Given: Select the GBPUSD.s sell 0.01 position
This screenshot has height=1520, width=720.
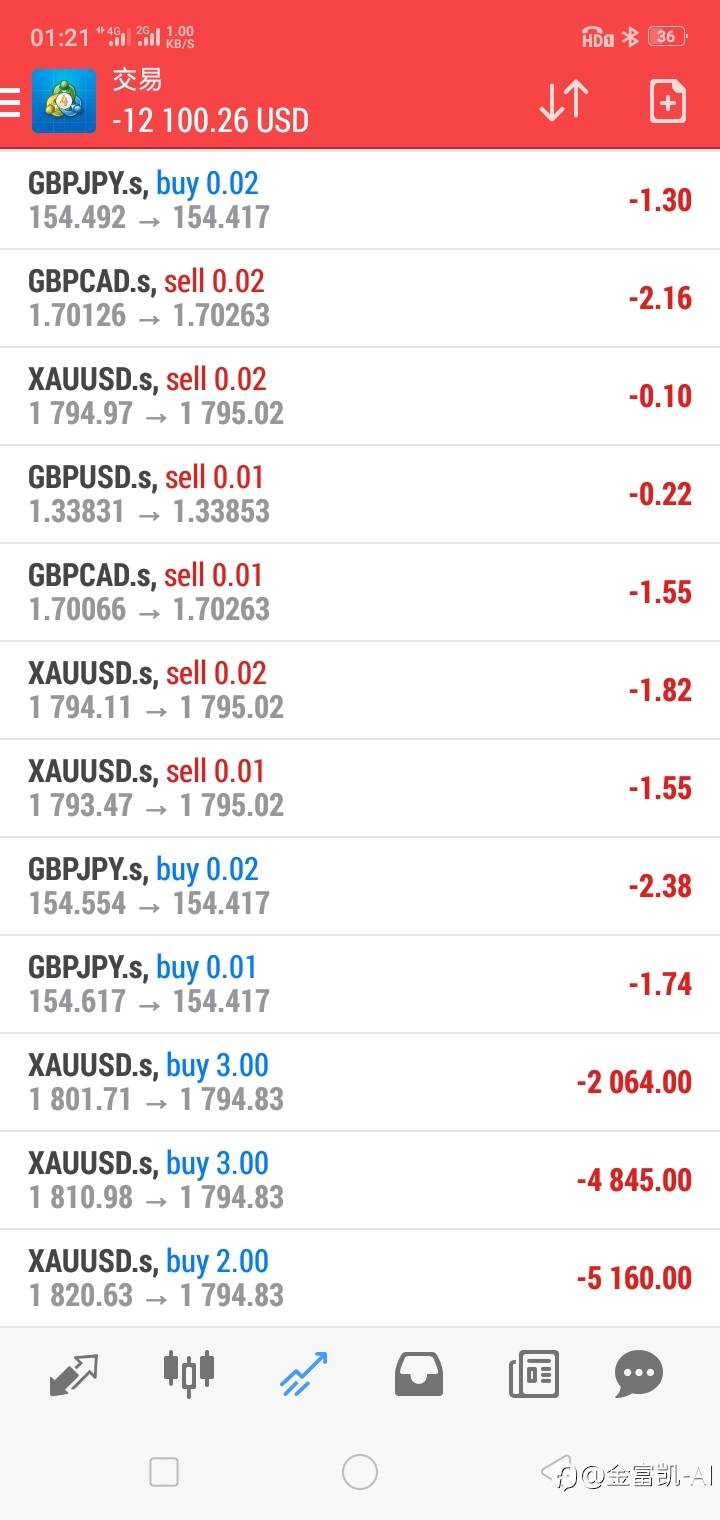Looking at the screenshot, I should [x=360, y=494].
